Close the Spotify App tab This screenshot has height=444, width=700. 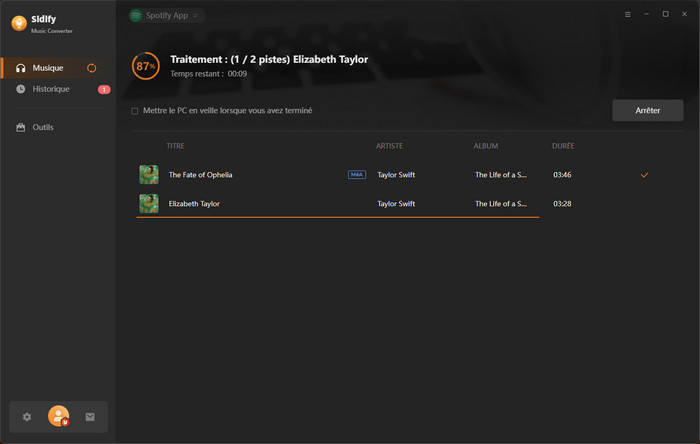pos(195,16)
